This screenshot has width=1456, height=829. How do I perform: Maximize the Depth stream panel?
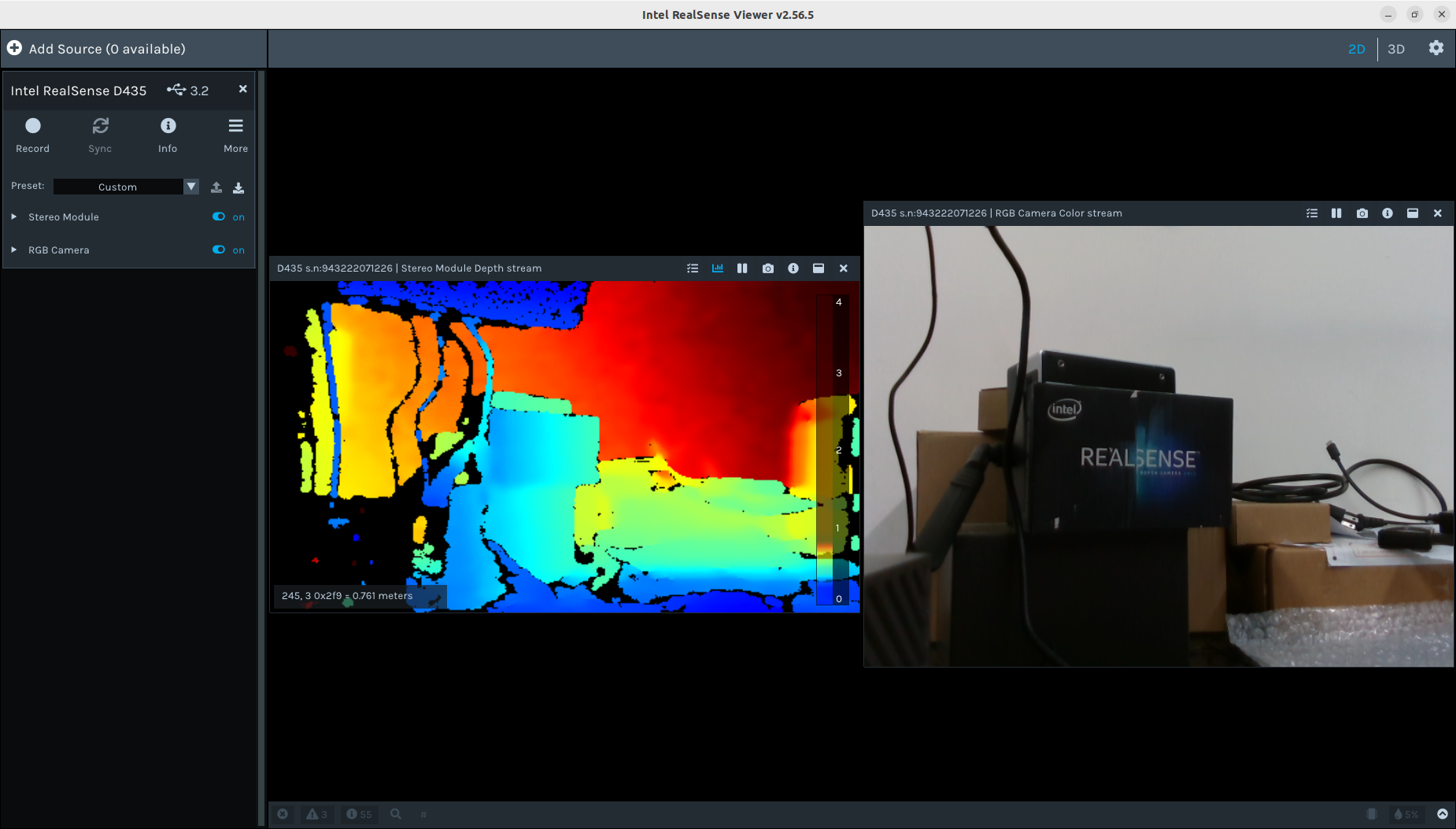tap(819, 268)
